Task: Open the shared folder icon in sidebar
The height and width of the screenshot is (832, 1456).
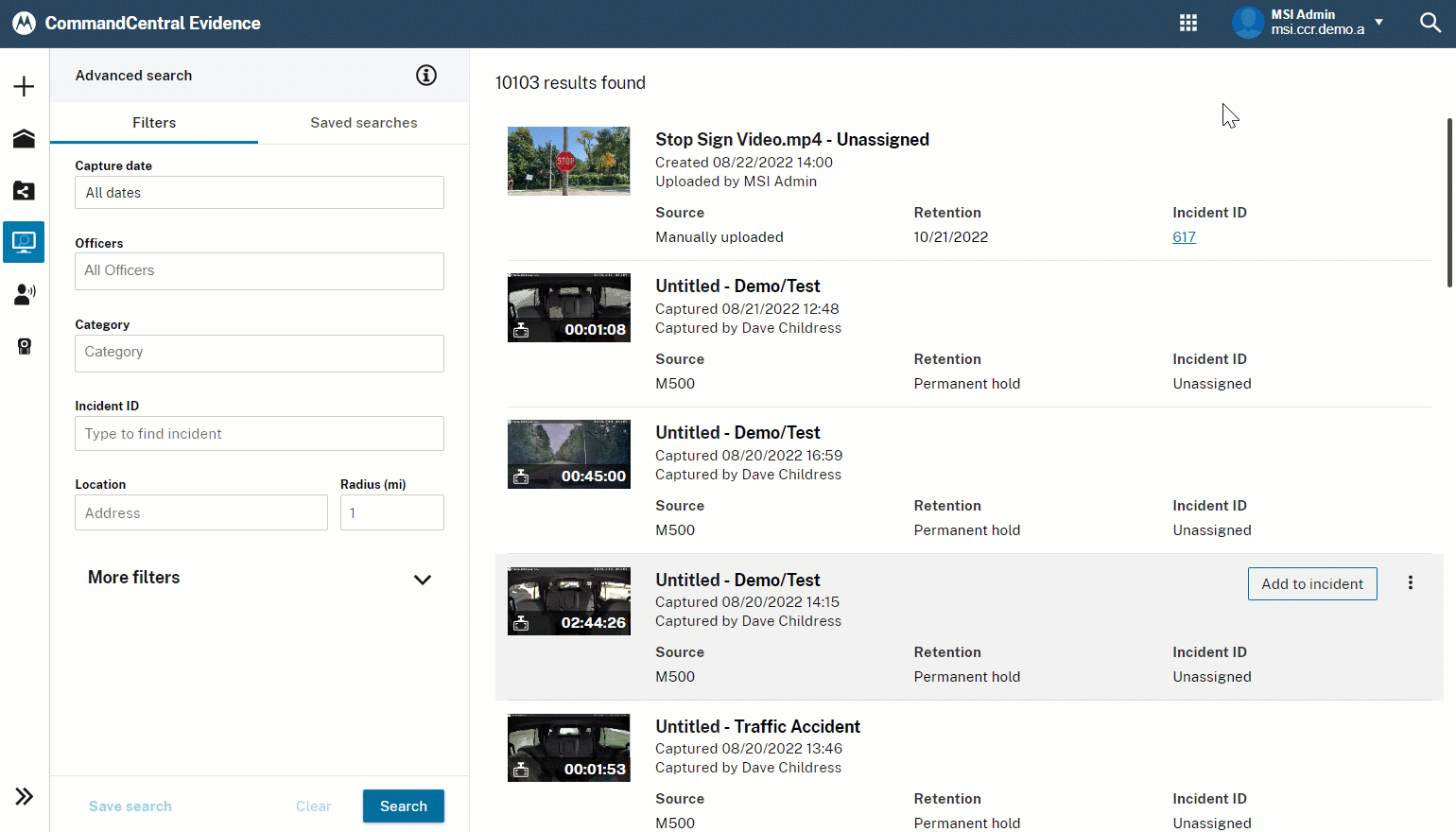Action: (x=24, y=191)
